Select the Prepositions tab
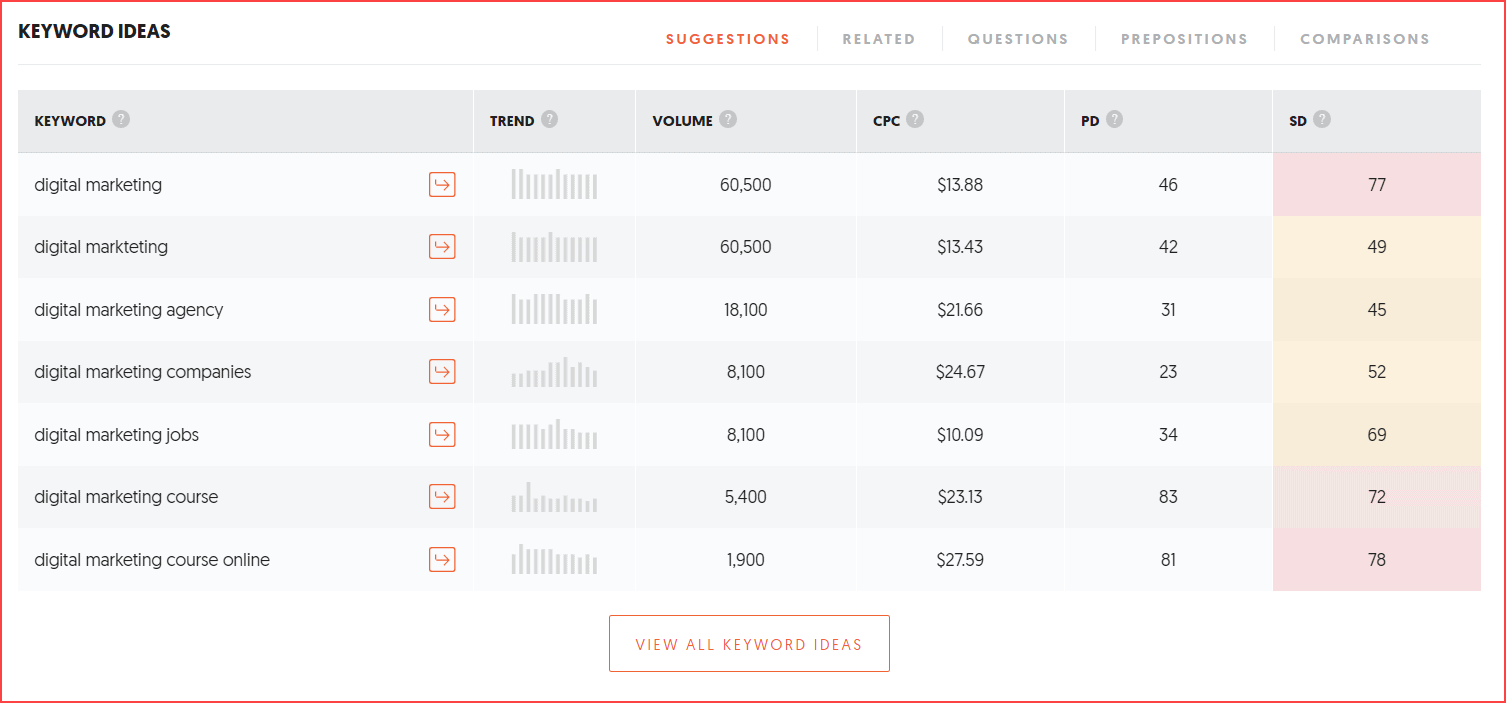 [1184, 39]
